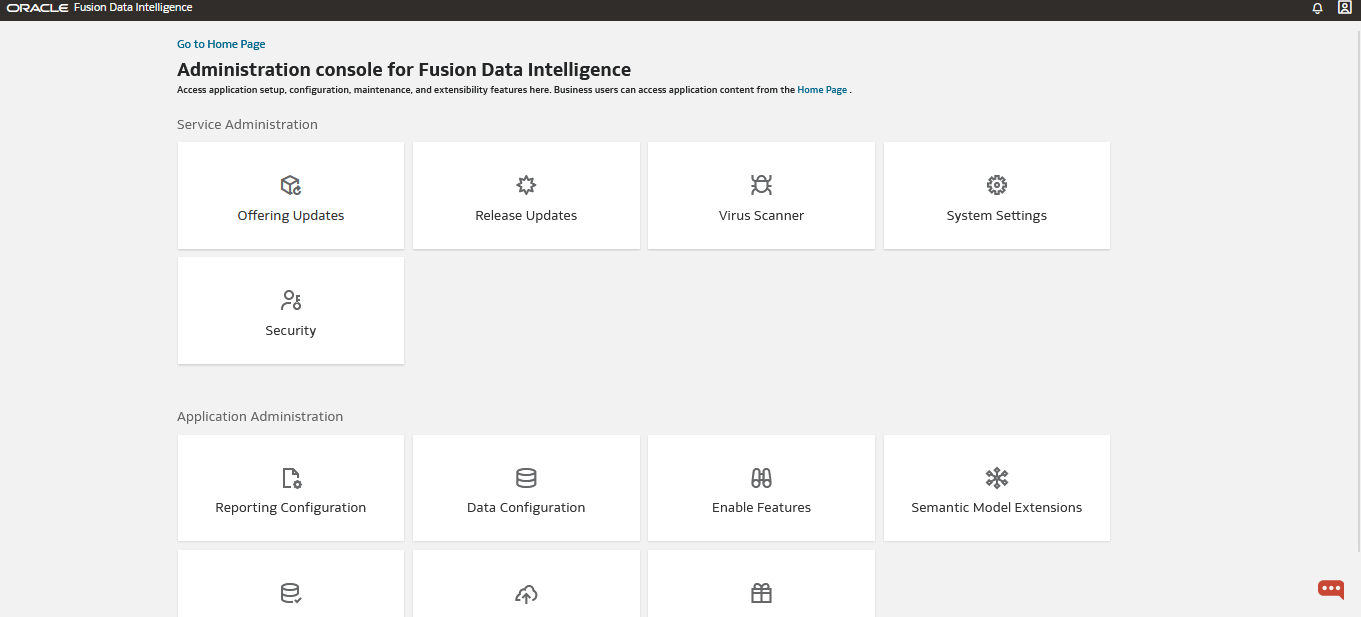Click the Data Configuration label
1361x617 pixels.
526,507
